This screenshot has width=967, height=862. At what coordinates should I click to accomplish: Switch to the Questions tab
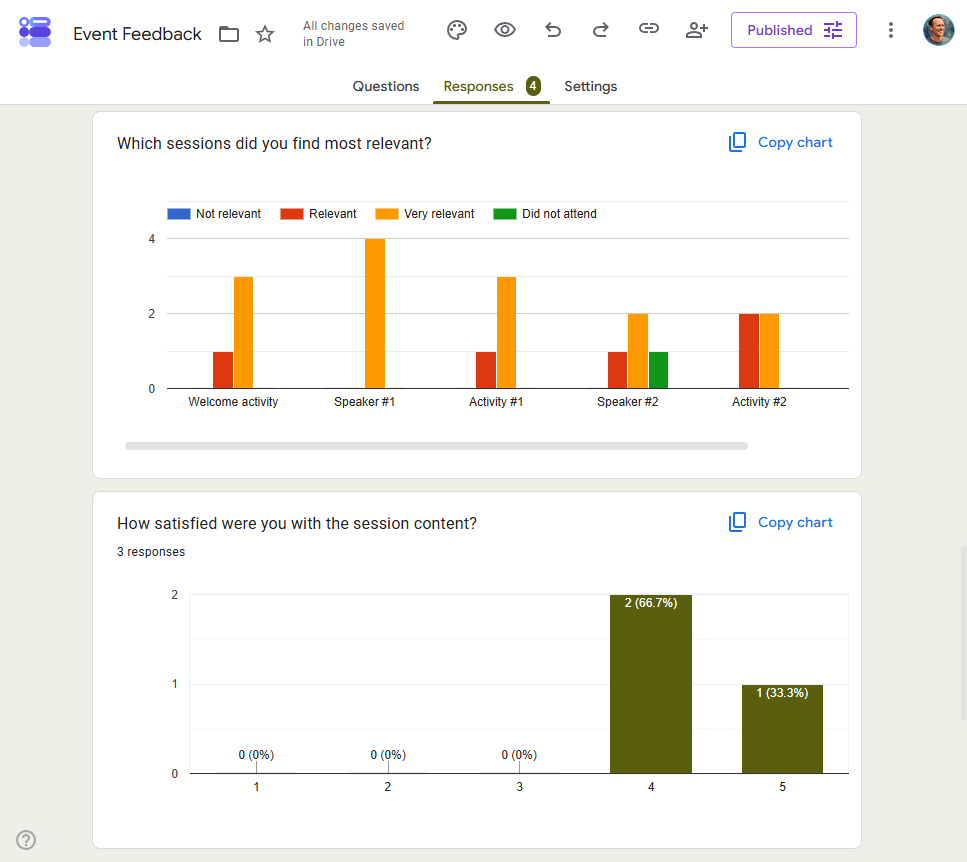[x=385, y=86]
